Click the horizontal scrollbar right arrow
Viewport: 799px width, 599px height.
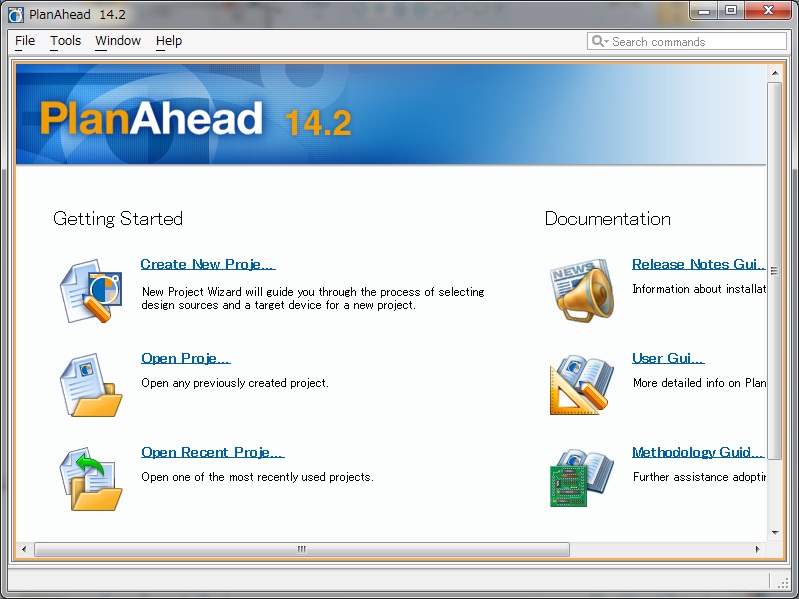tap(758, 549)
